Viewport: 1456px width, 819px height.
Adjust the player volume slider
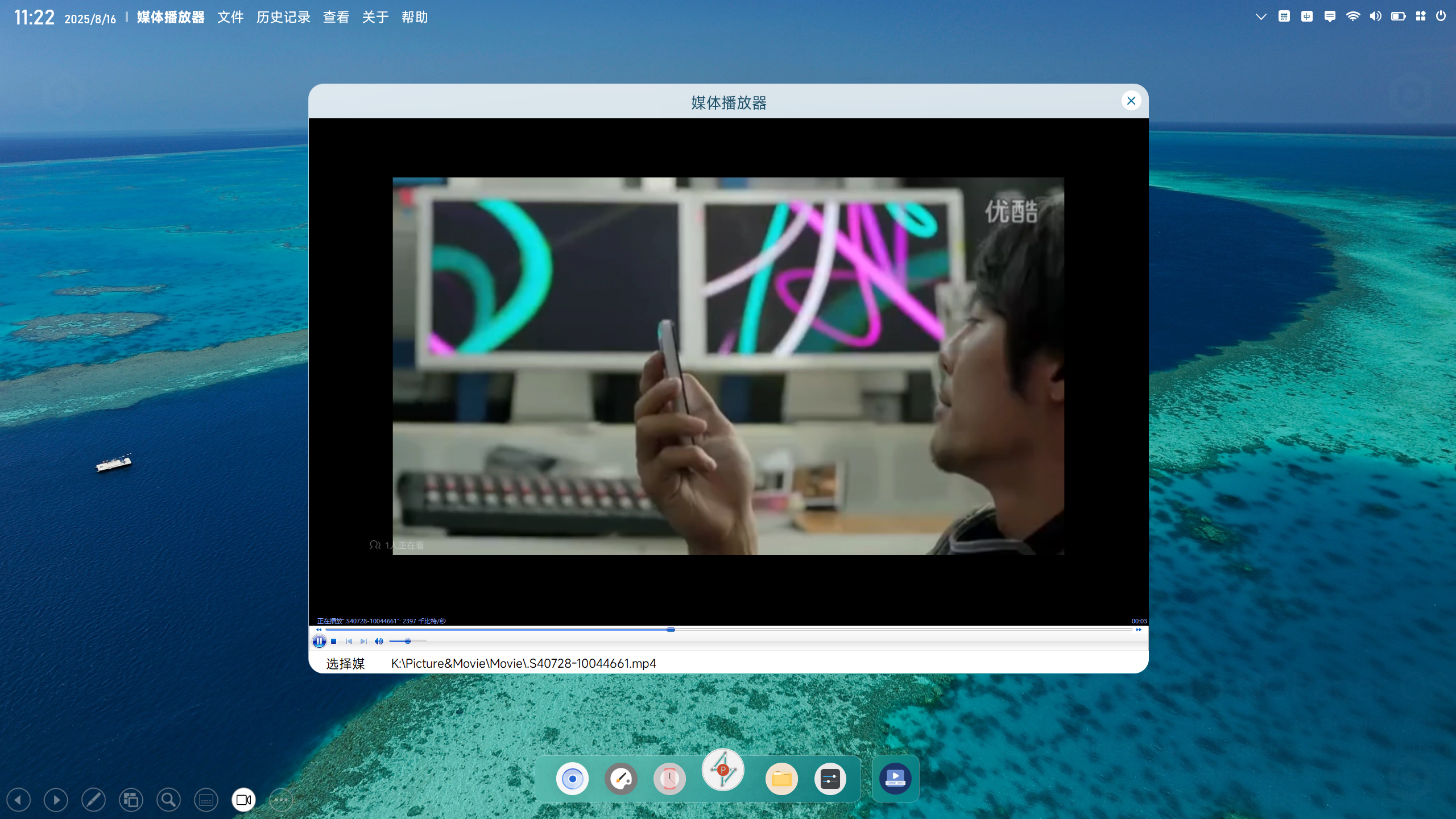click(408, 641)
